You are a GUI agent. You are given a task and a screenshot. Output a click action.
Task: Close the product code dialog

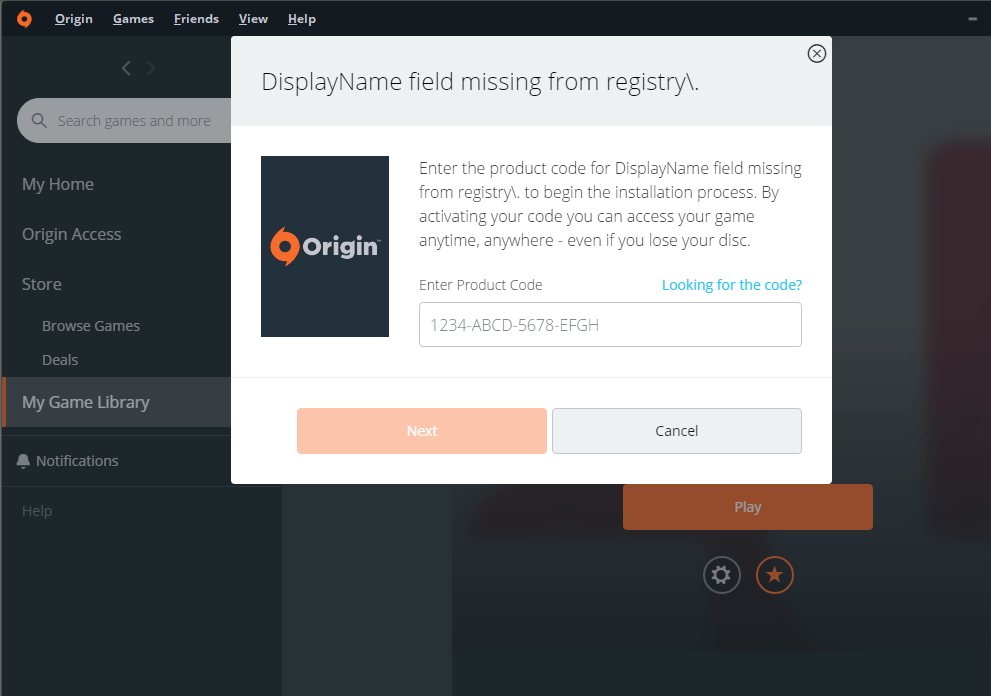pos(817,54)
